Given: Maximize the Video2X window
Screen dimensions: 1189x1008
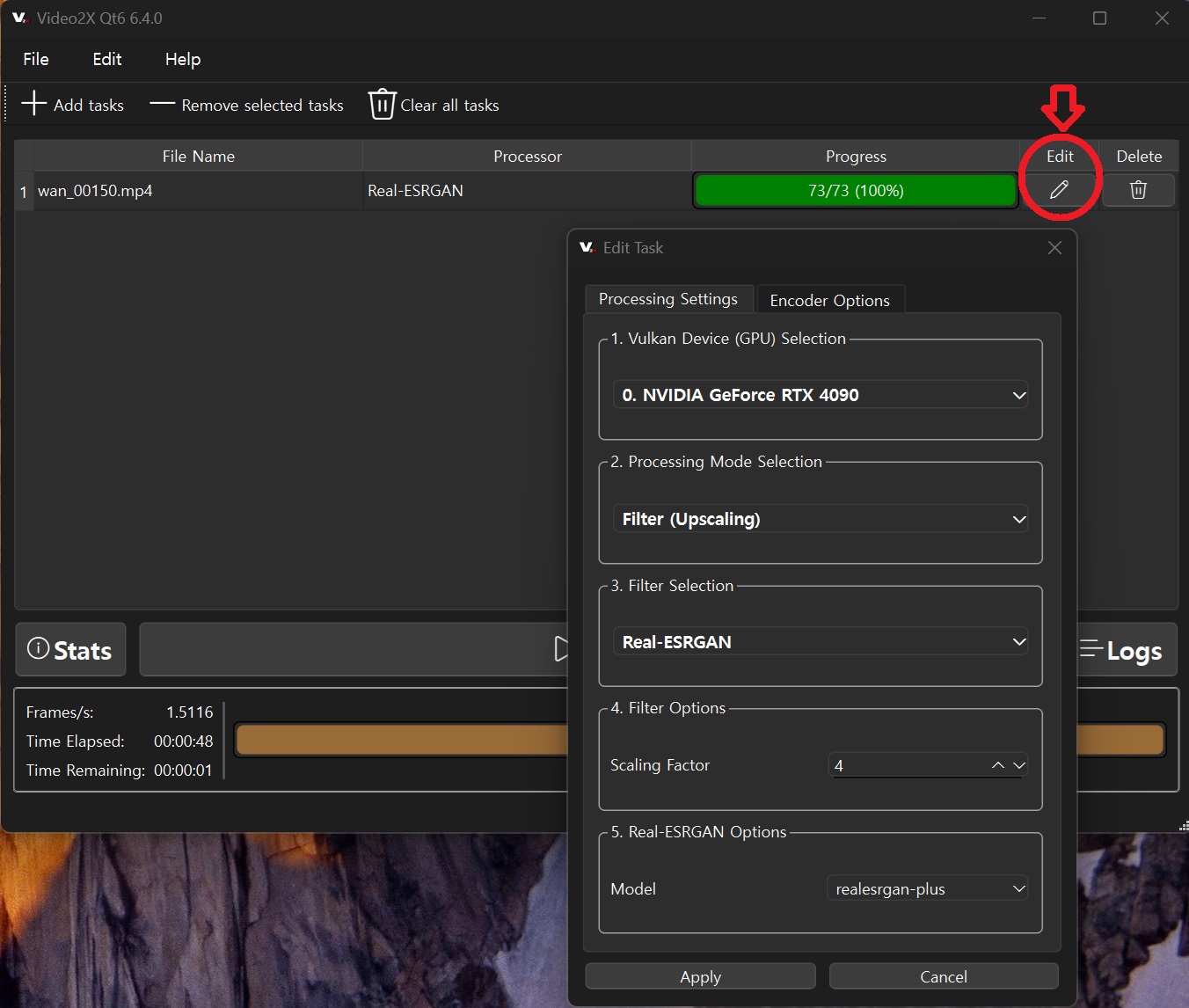Looking at the screenshot, I should 1099,18.
